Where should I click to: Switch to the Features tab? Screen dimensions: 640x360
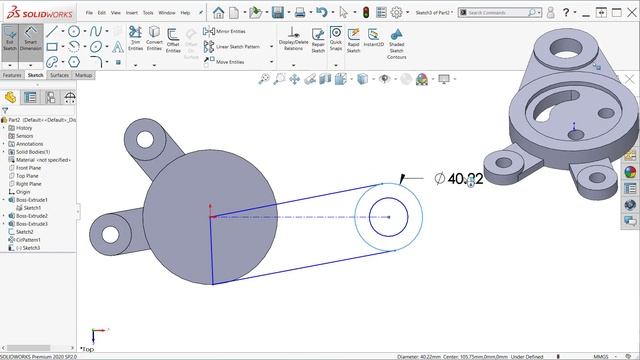point(12,75)
